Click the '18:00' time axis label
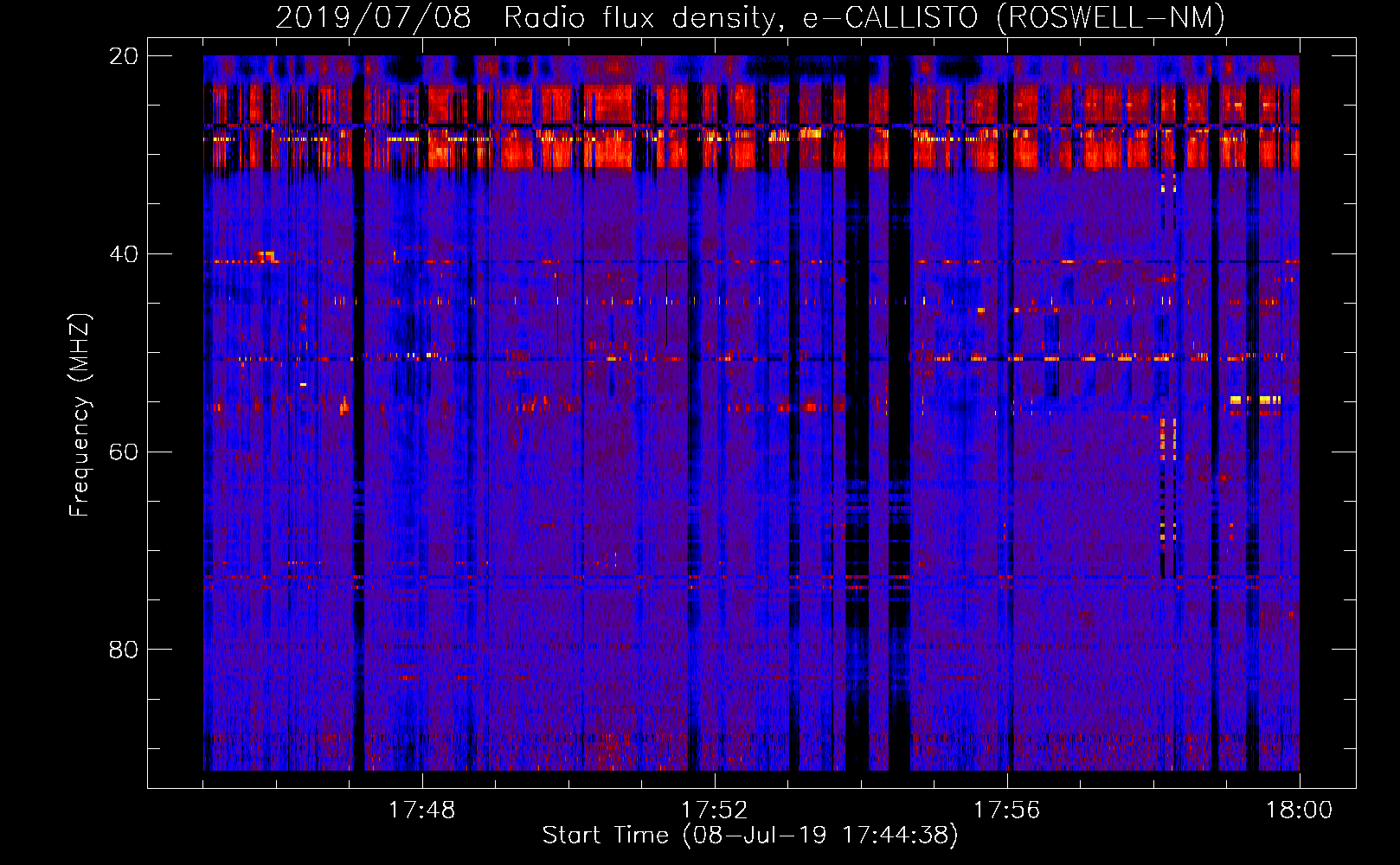Viewport: 1400px width, 865px height. click(x=1300, y=811)
